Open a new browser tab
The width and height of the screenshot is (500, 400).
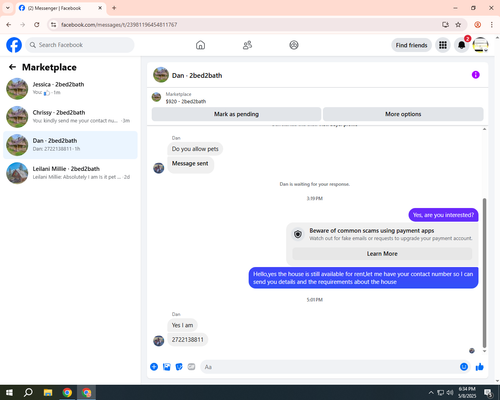point(114,8)
